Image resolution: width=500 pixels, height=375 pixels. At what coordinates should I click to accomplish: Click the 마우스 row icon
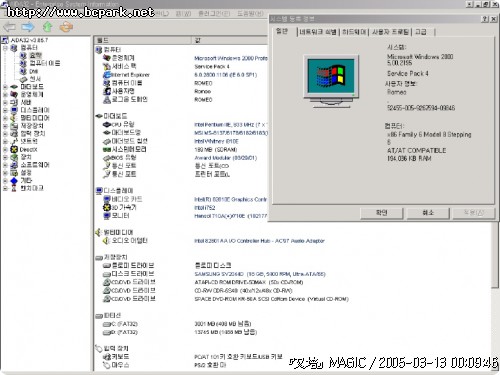click(x=107, y=365)
